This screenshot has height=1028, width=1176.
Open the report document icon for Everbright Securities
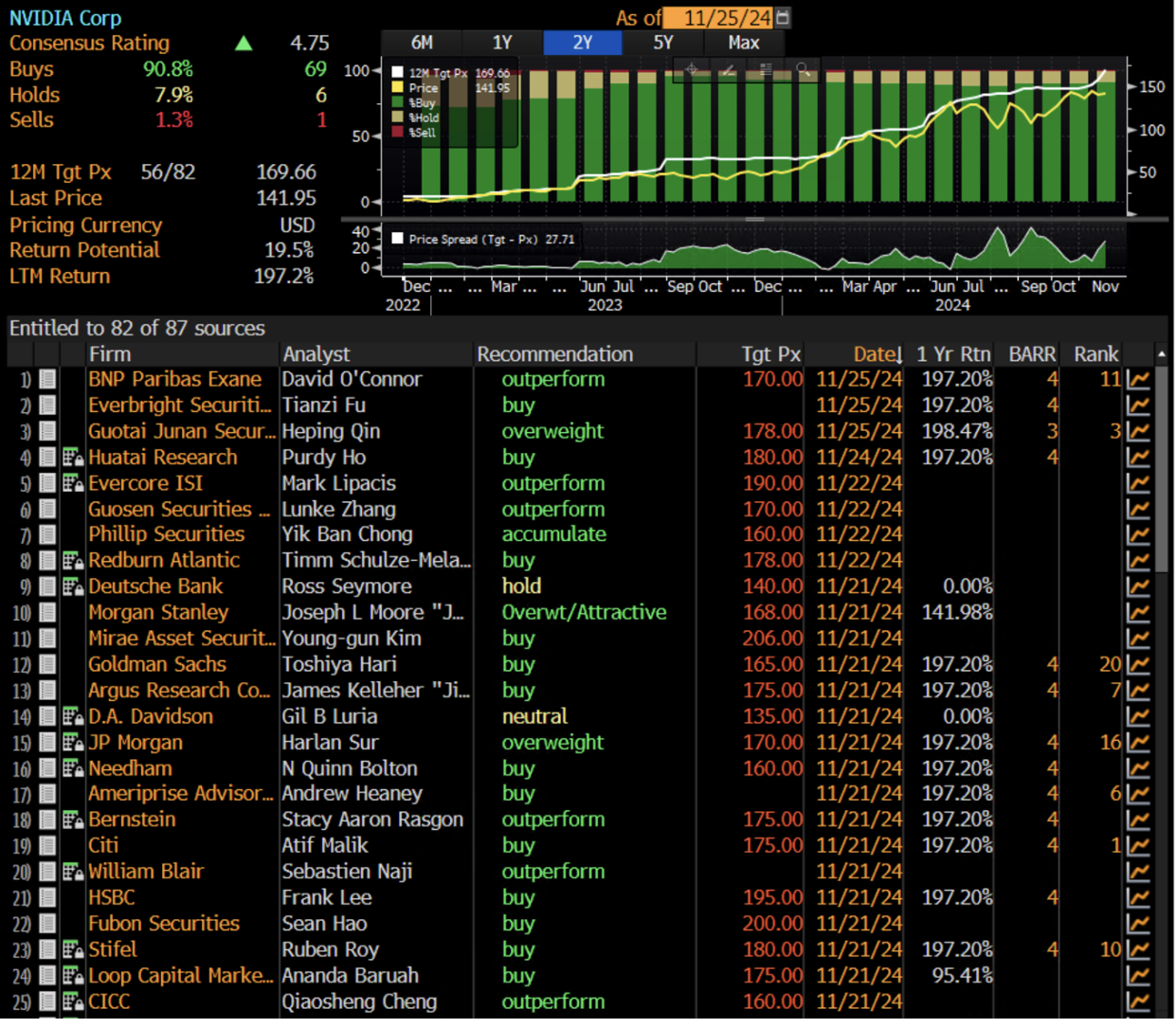coord(47,406)
